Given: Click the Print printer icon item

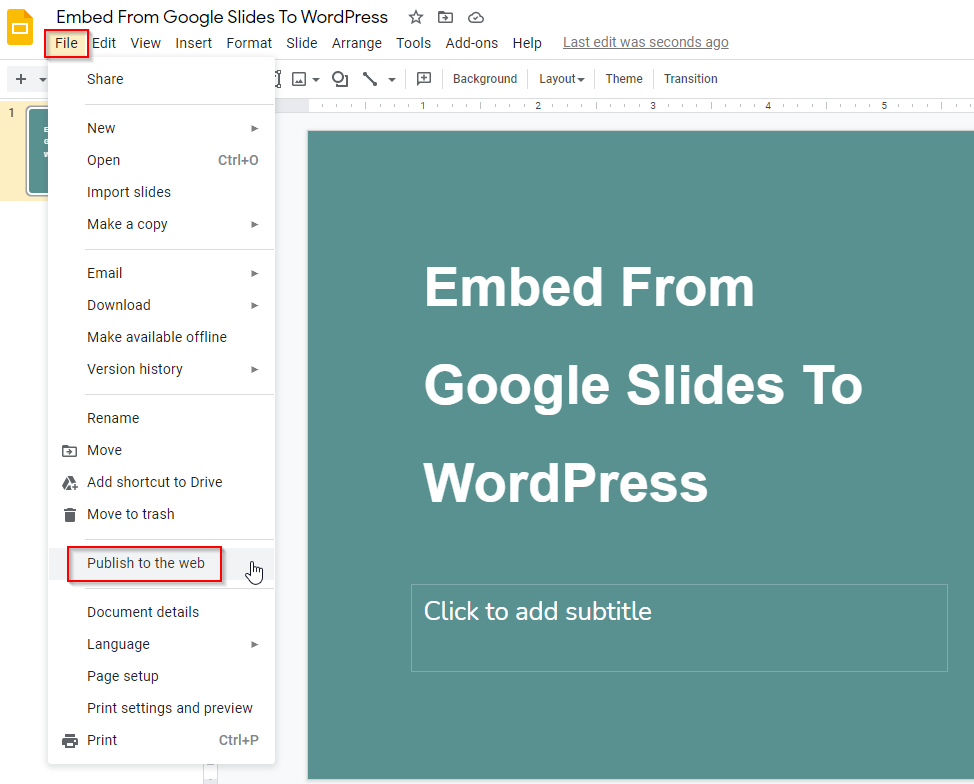Looking at the screenshot, I should click(70, 741).
